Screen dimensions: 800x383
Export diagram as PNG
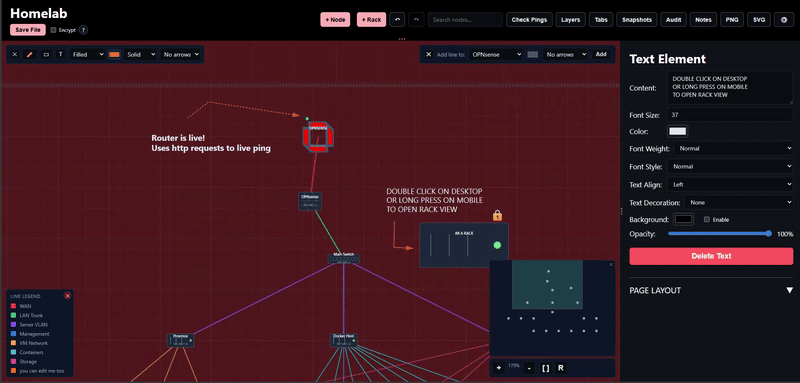tap(732, 20)
